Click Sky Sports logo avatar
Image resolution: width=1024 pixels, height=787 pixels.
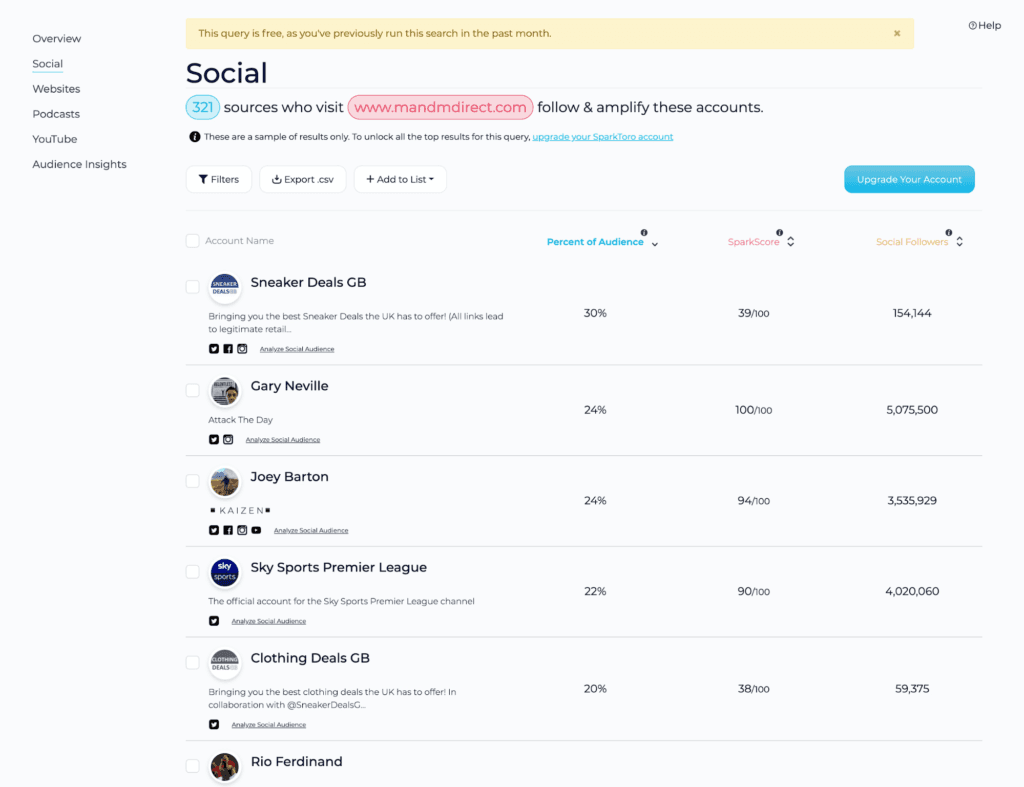click(x=225, y=573)
